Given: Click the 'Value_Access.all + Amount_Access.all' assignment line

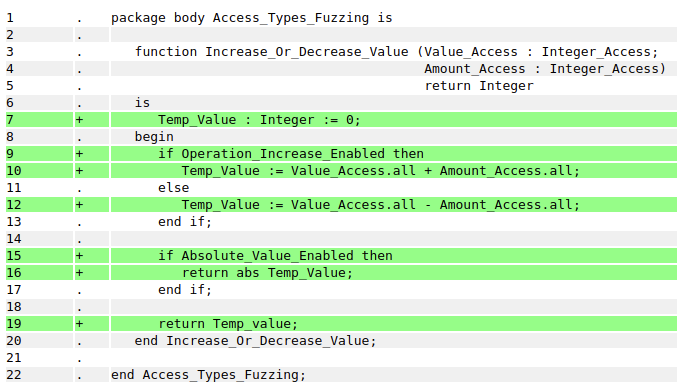Looking at the screenshot, I should (x=380, y=171).
